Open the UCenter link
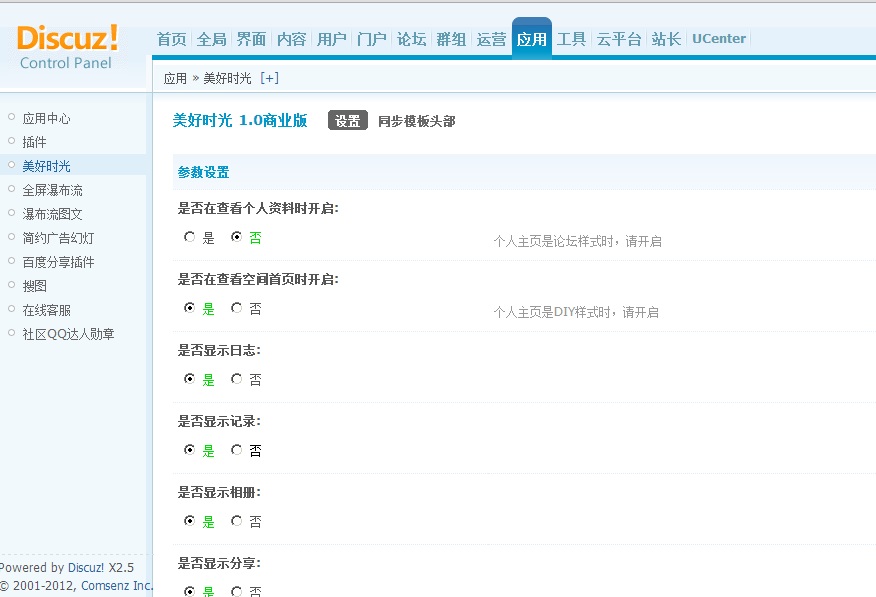This screenshot has width=876, height=597. point(719,39)
